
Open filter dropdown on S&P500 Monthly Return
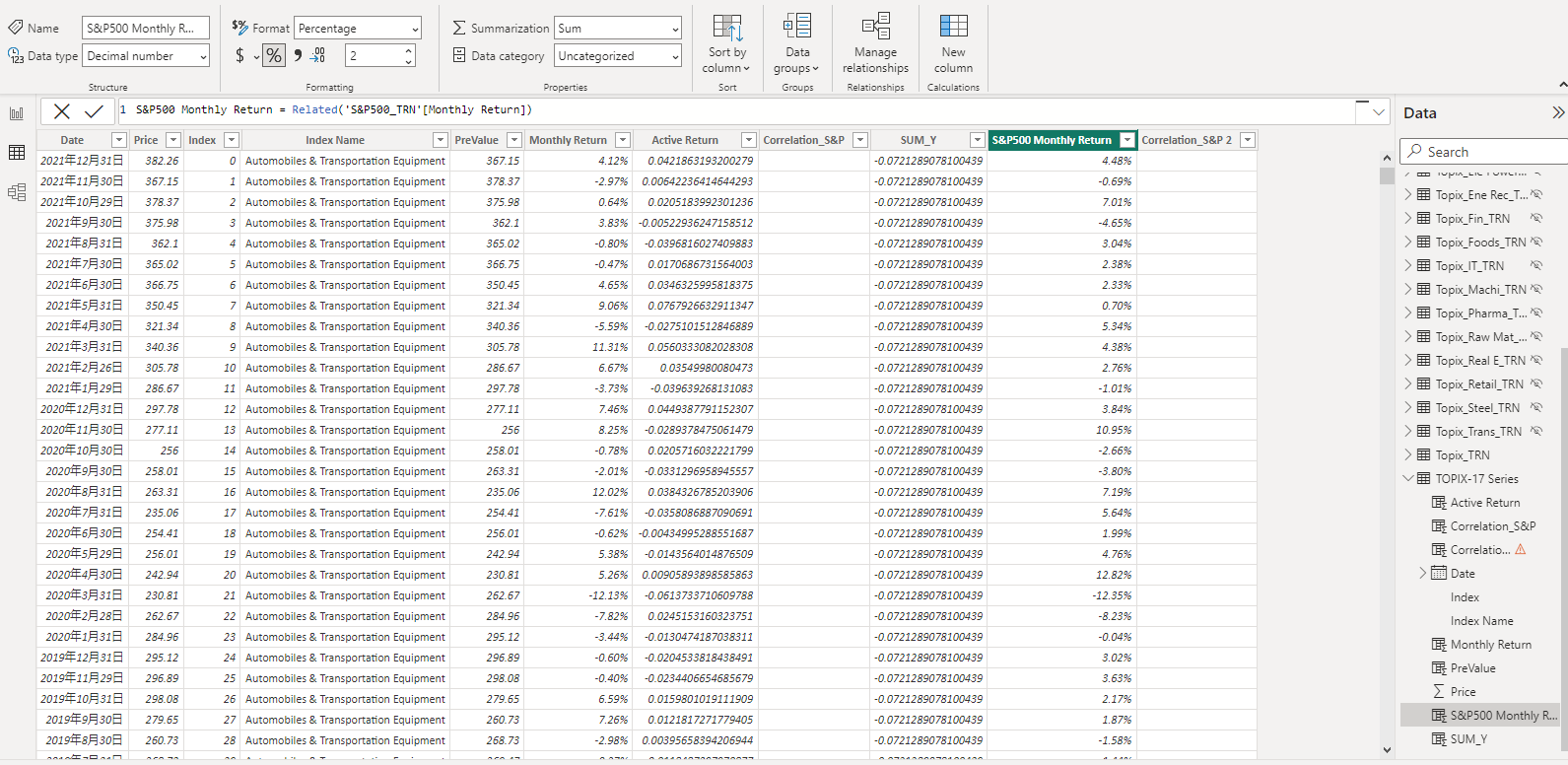pyautogui.click(x=1127, y=140)
